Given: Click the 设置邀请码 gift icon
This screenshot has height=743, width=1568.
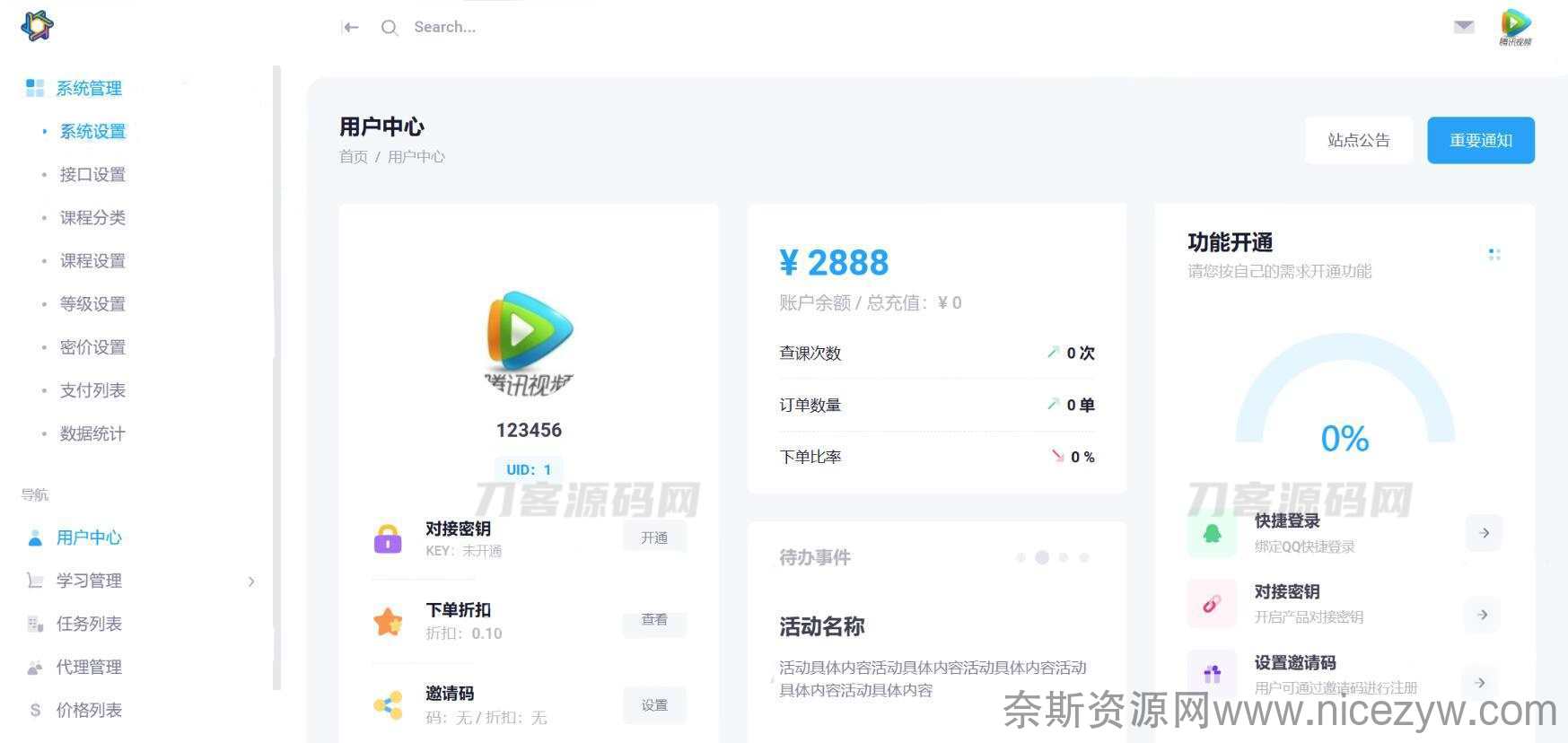Looking at the screenshot, I should [1212, 673].
